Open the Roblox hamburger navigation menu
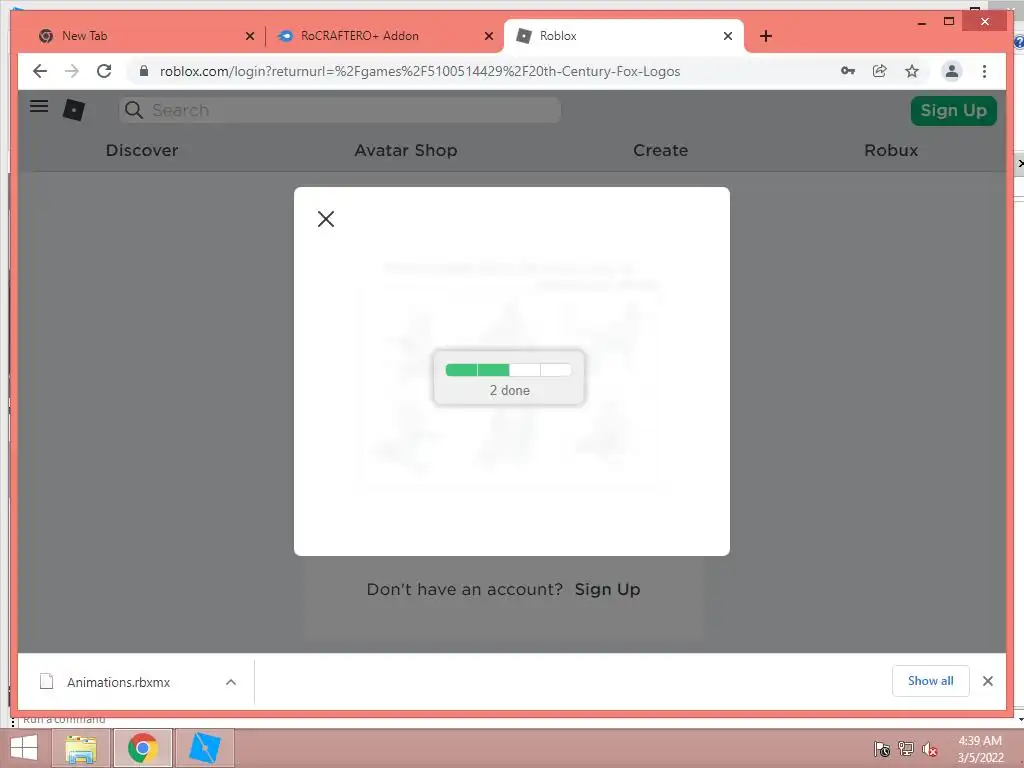 (x=39, y=106)
